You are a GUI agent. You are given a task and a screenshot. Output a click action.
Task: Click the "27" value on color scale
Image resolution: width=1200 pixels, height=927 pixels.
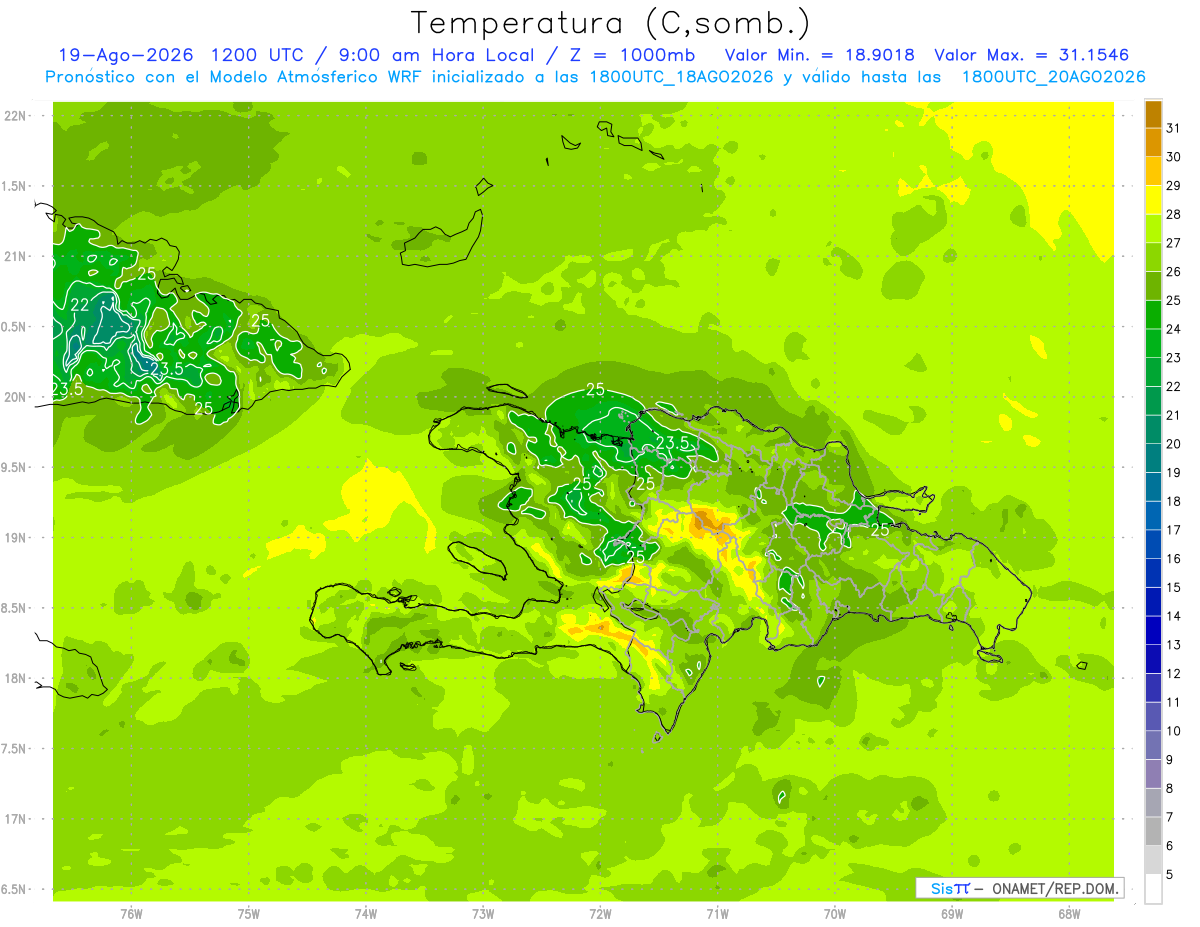tap(1174, 242)
